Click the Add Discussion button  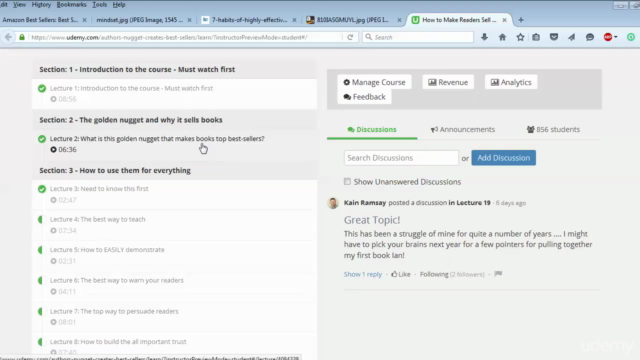[x=504, y=158]
